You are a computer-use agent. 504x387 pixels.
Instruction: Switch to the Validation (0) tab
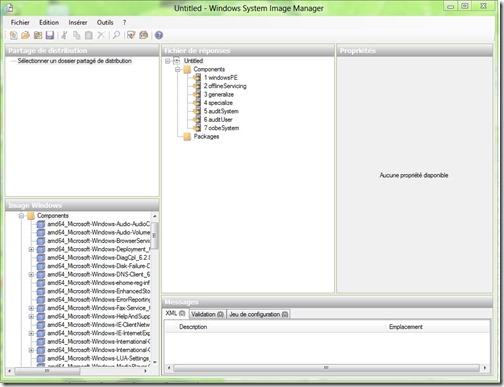207,314
